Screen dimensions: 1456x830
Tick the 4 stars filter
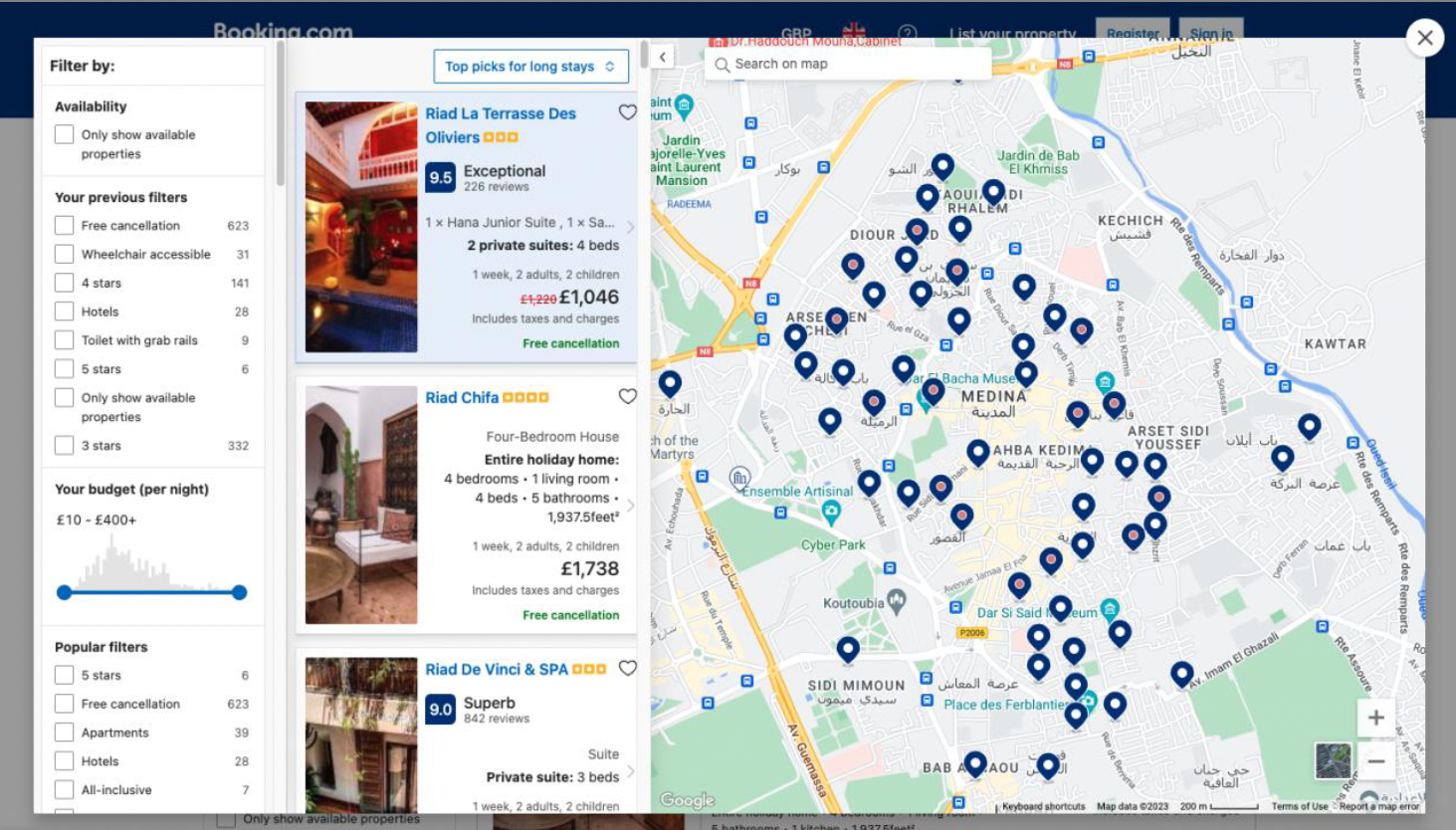tap(64, 283)
